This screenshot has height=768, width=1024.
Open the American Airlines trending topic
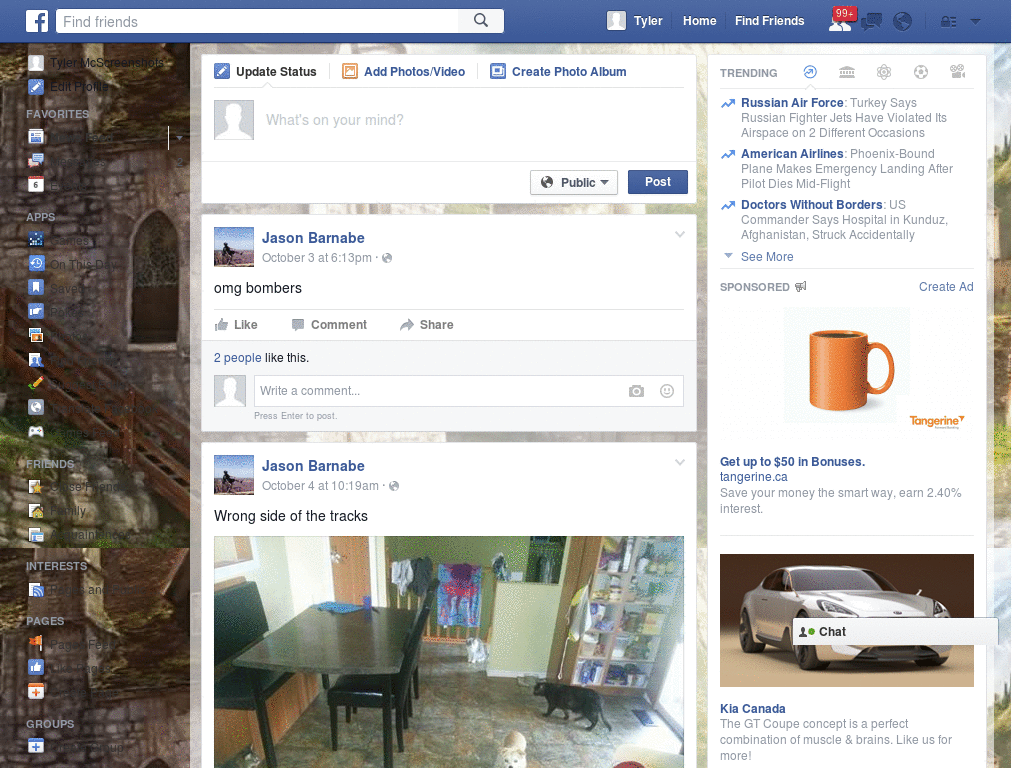792,153
